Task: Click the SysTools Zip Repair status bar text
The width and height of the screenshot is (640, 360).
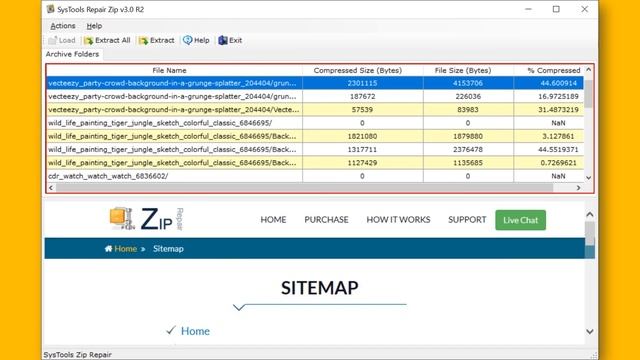Action: point(78,354)
